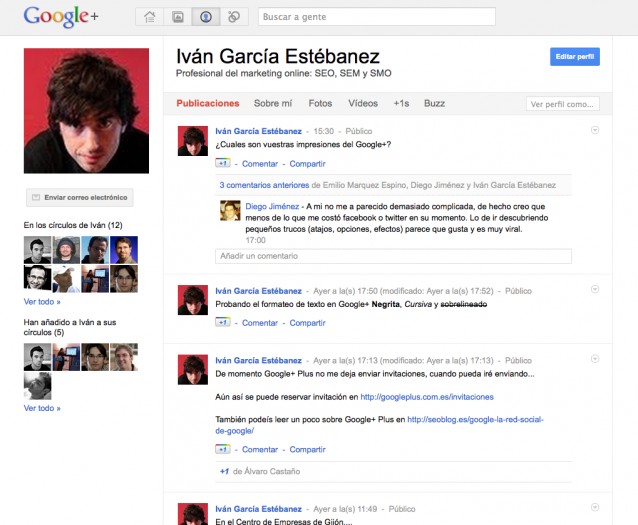
Task: Go to the Buzz tab
Action: tap(435, 103)
